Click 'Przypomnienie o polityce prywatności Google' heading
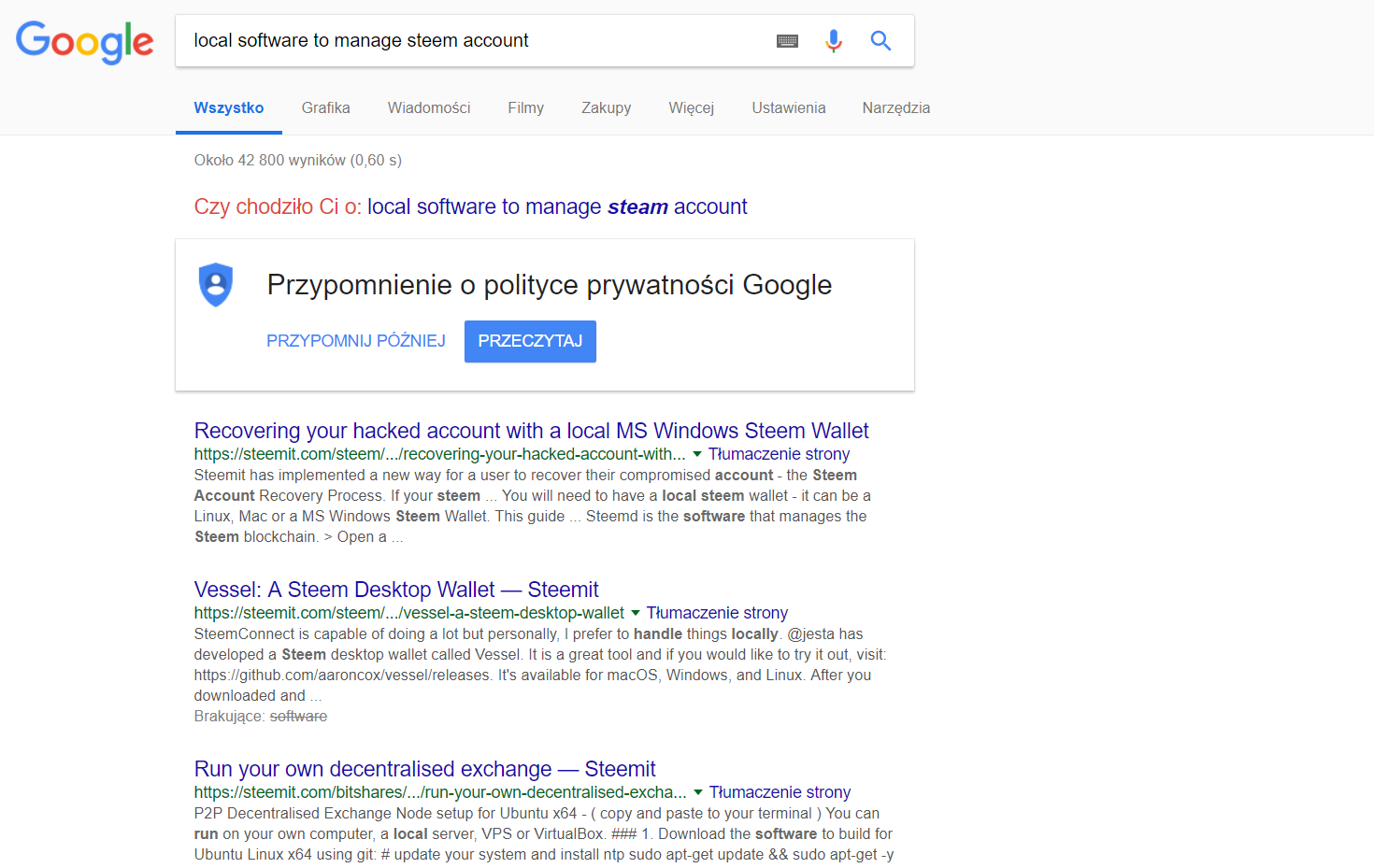Image resolution: width=1374 pixels, height=868 pixels. click(550, 285)
